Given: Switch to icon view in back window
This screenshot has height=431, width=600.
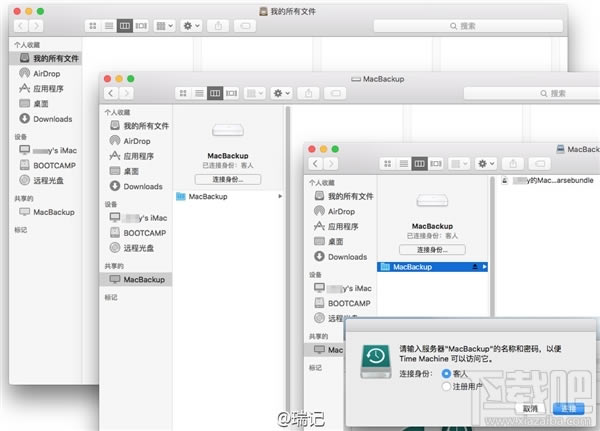Looking at the screenshot, I should click(93, 26).
